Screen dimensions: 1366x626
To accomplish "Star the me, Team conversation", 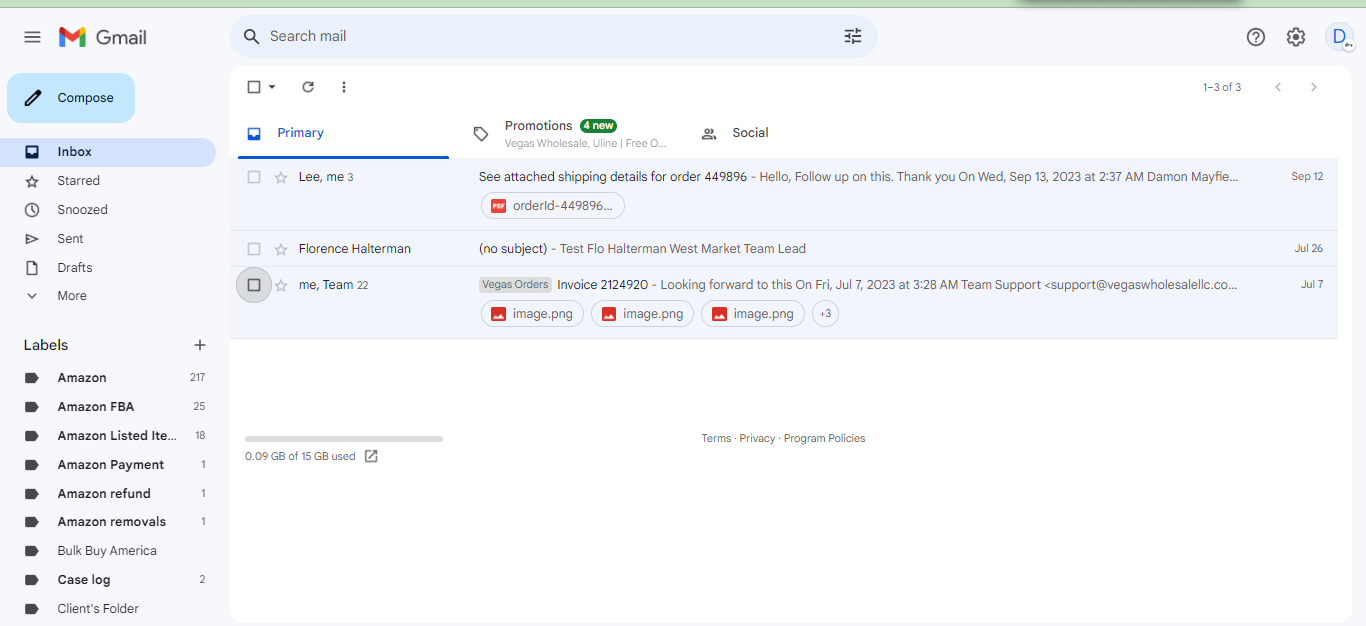I will (281, 285).
